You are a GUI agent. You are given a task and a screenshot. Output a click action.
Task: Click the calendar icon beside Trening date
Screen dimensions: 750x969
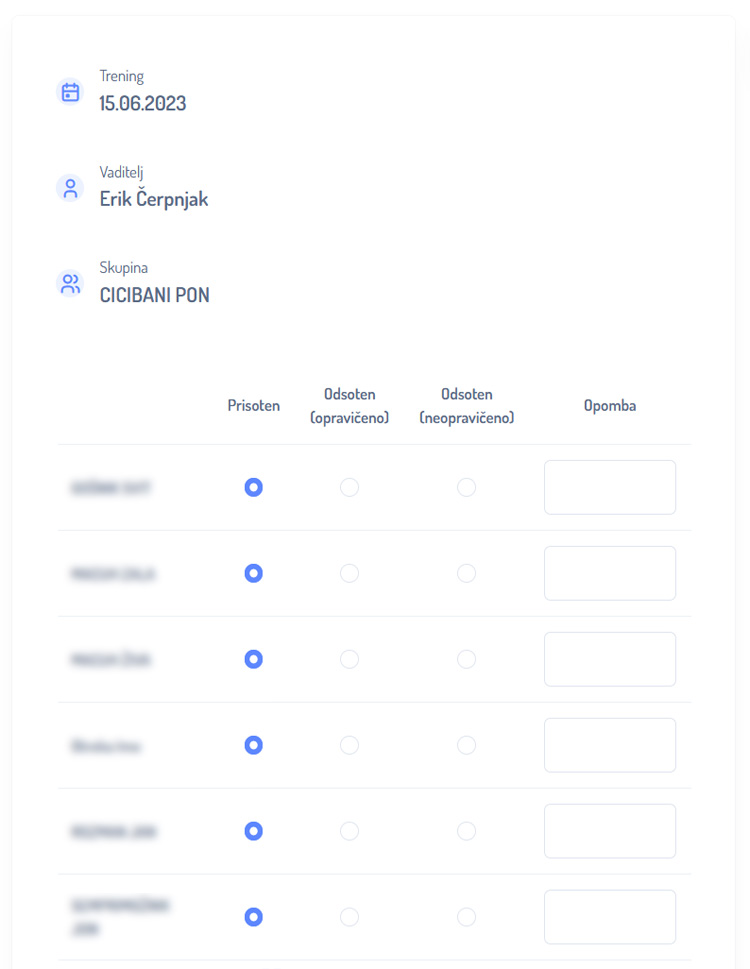coord(70,92)
